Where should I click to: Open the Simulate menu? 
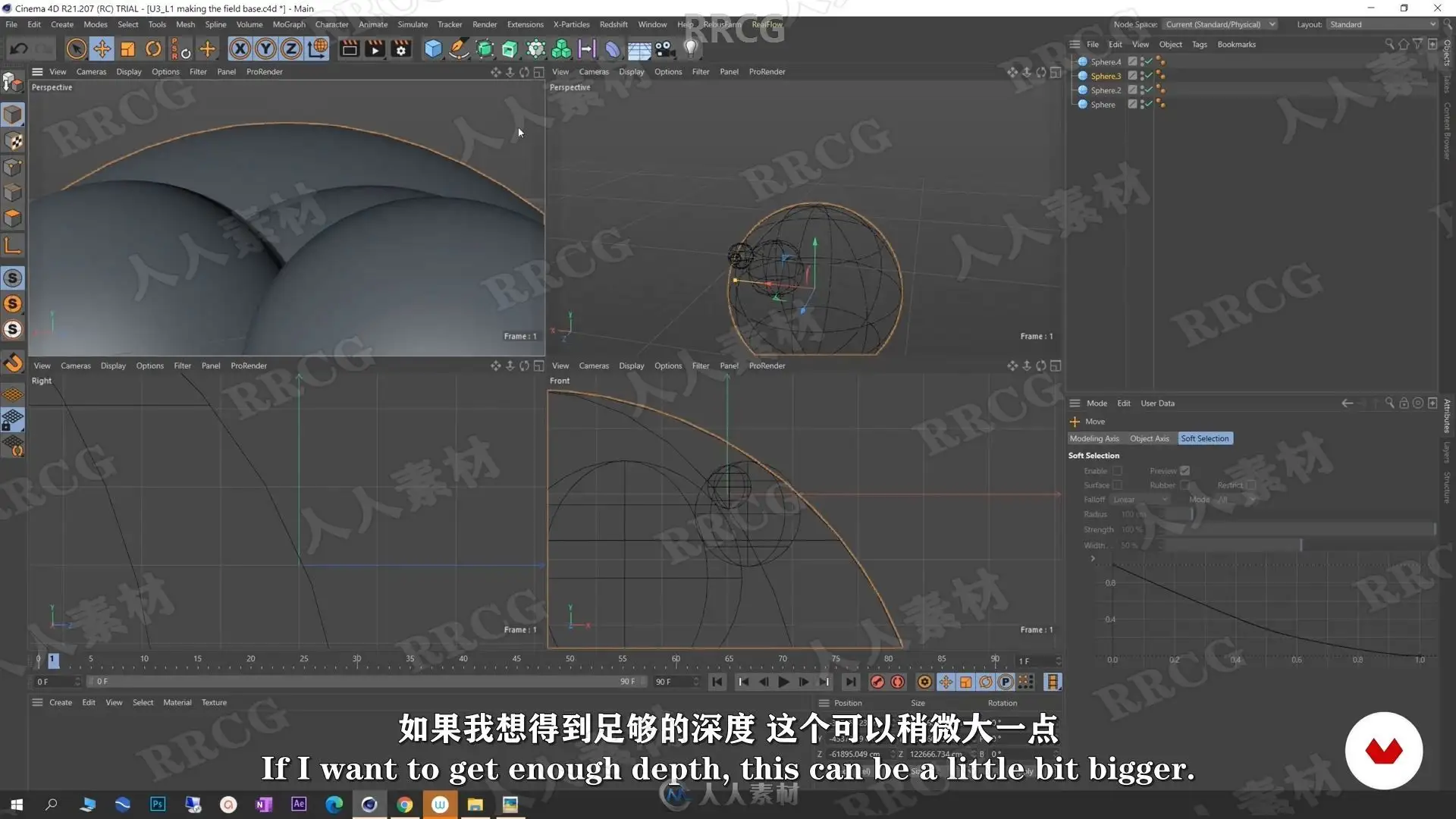(x=413, y=24)
